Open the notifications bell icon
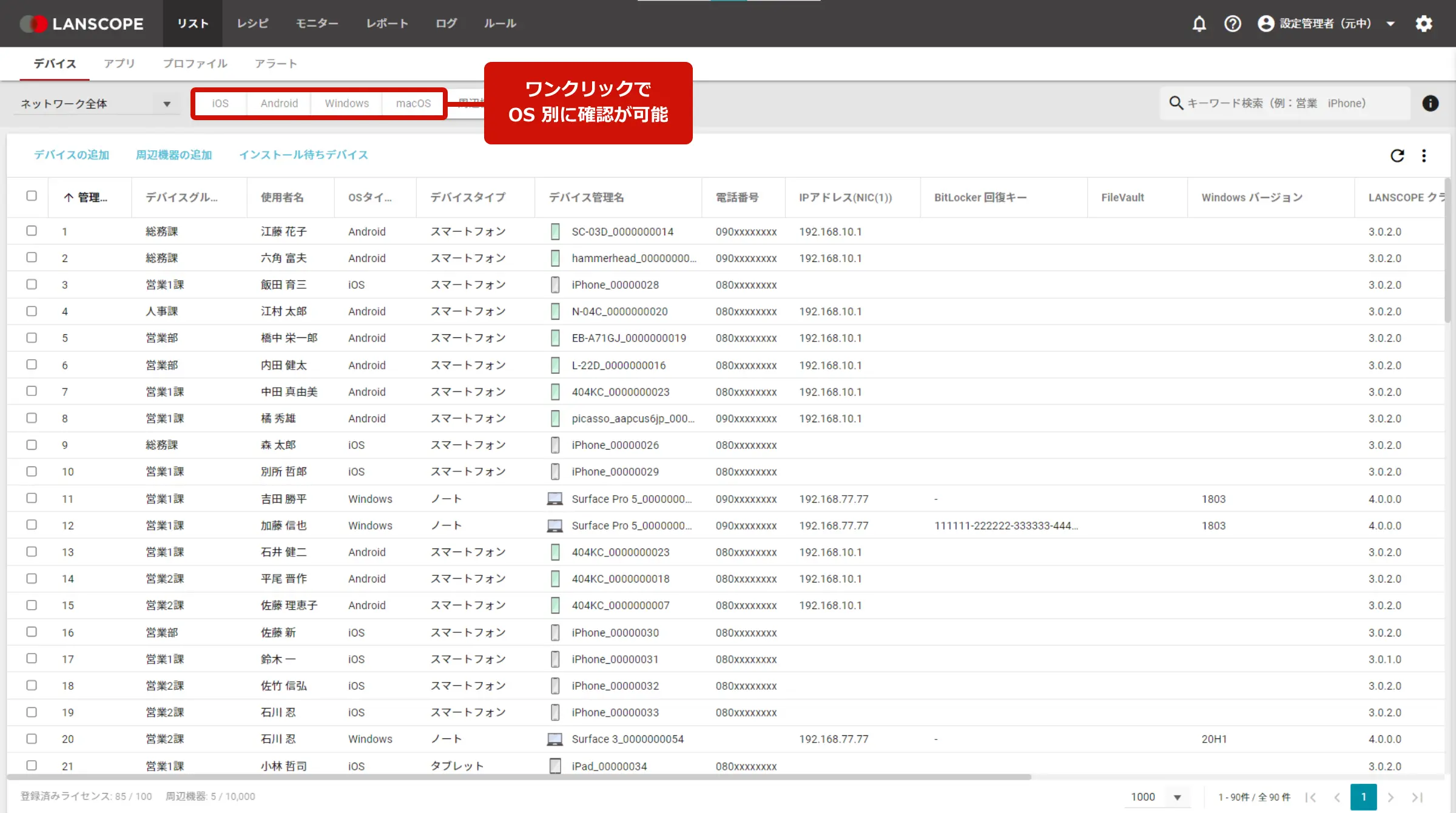This screenshot has height=813, width=1456. click(1199, 24)
